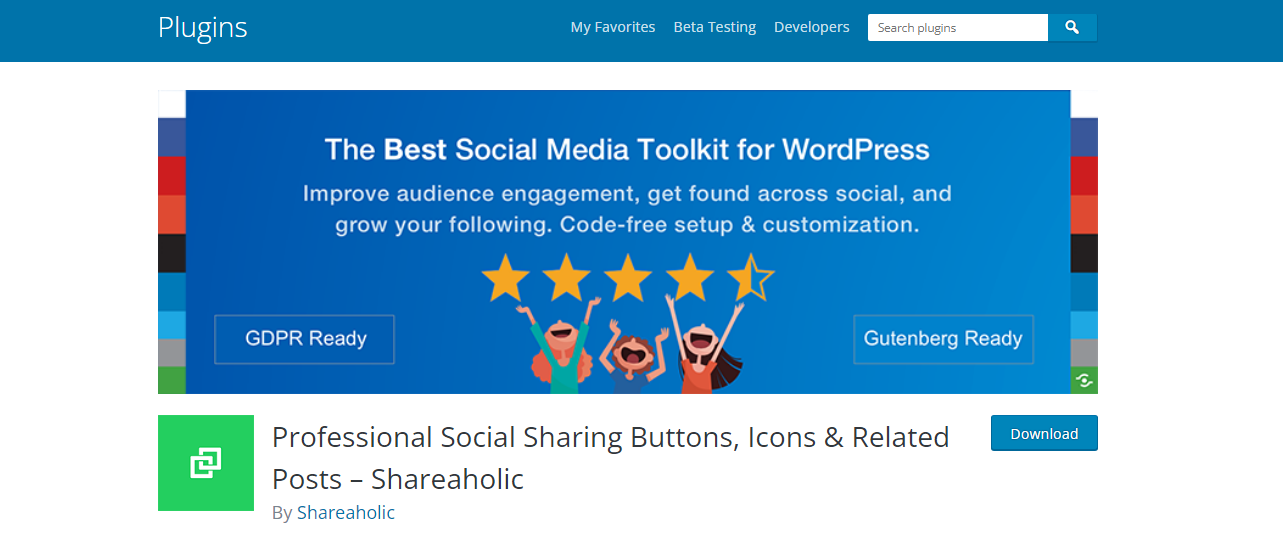Focus the Search plugins field
Viewport: 1283px width, 544px height.
[958, 28]
